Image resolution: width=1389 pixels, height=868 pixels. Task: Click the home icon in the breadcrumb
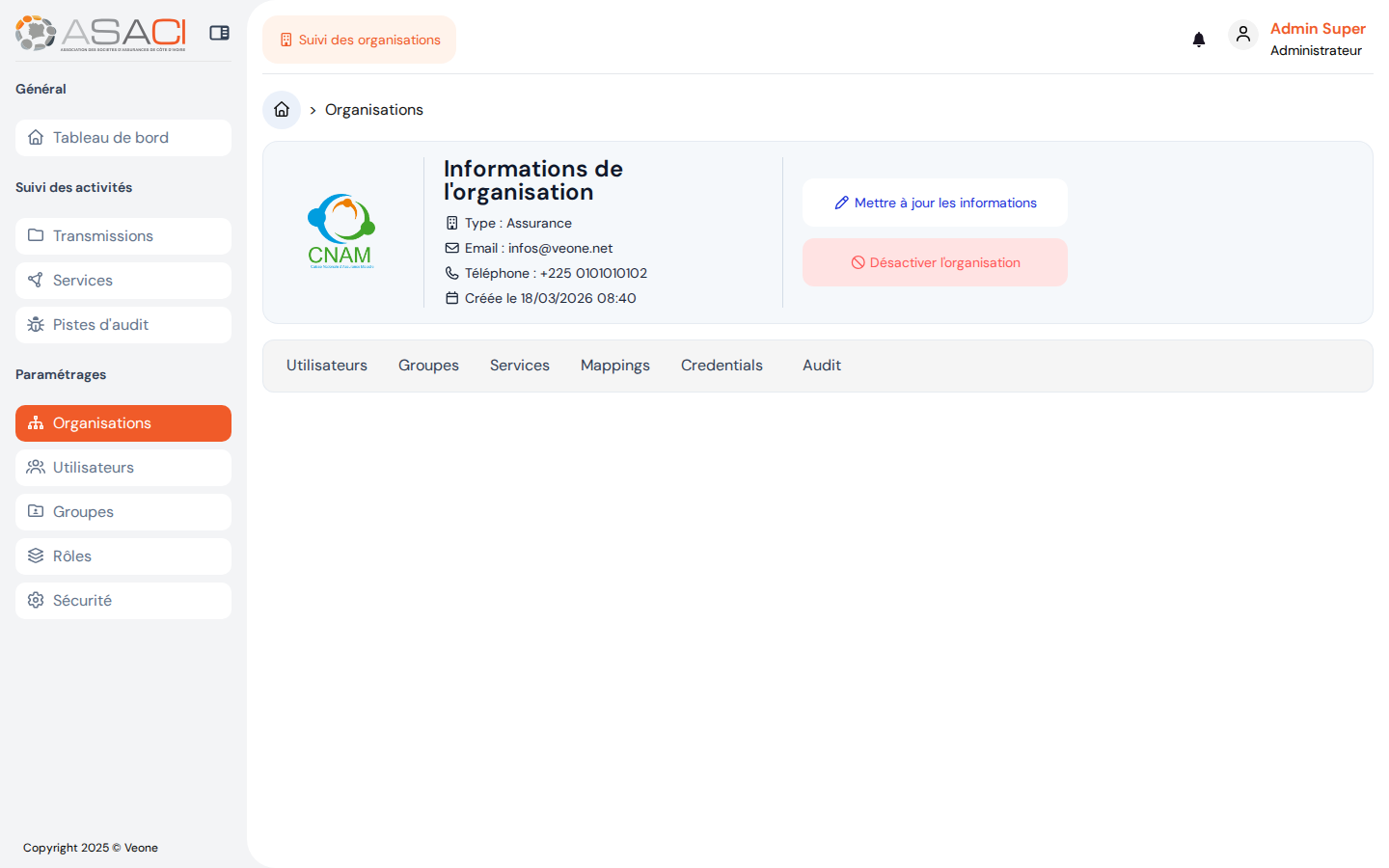point(281,109)
